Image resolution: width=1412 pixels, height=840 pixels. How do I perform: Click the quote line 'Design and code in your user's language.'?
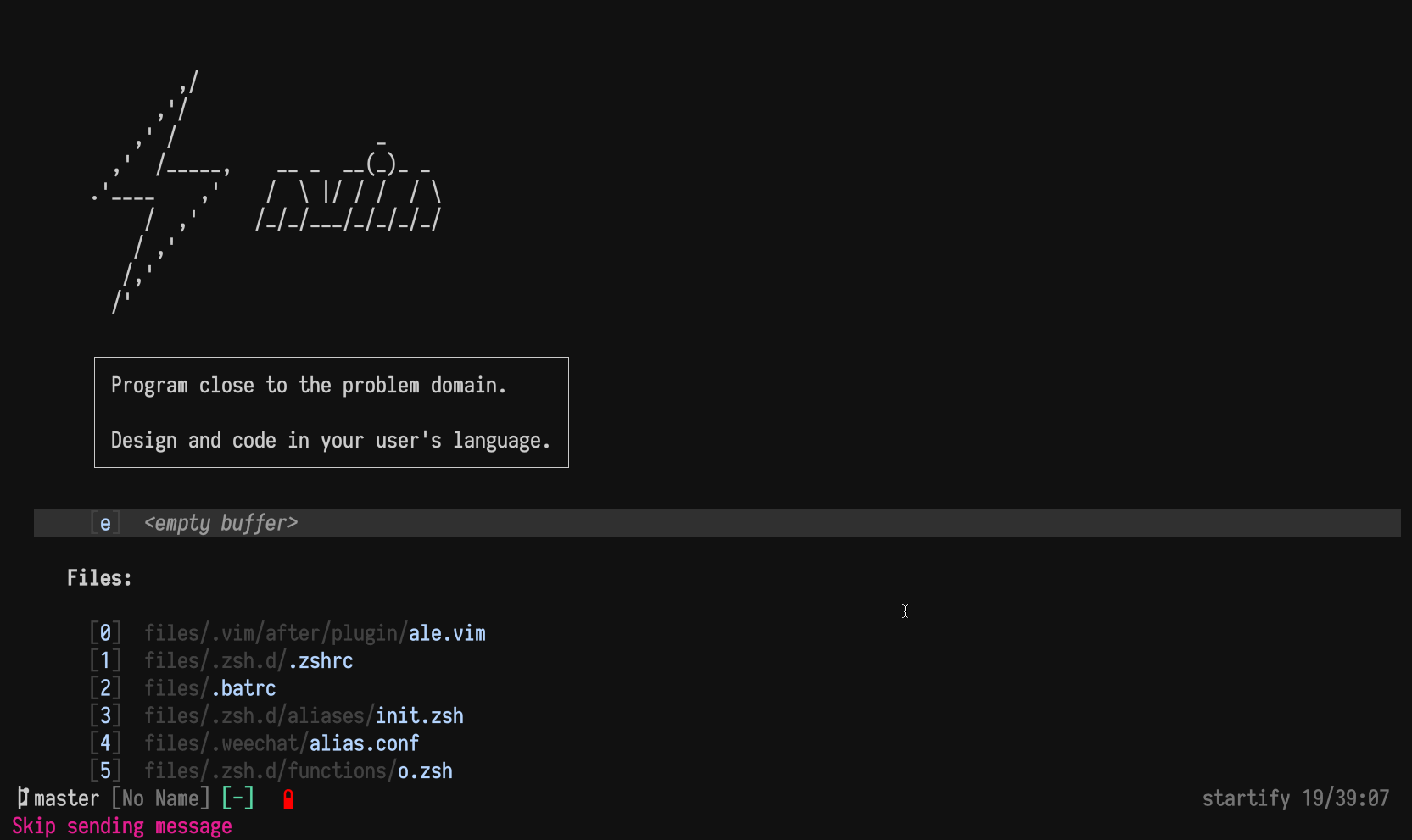click(x=331, y=441)
